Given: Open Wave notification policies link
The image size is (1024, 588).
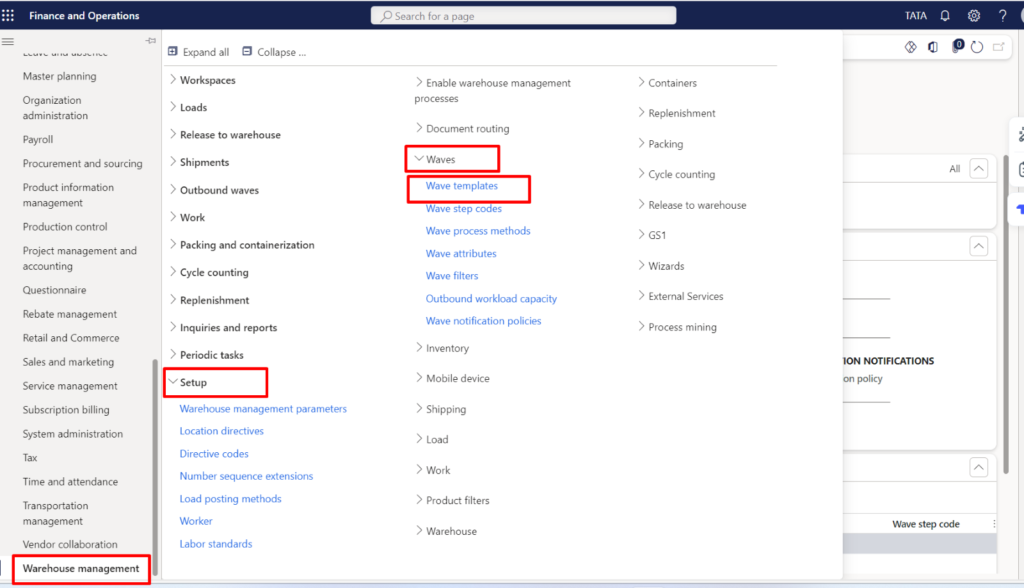Looking at the screenshot, I should 483,321.
